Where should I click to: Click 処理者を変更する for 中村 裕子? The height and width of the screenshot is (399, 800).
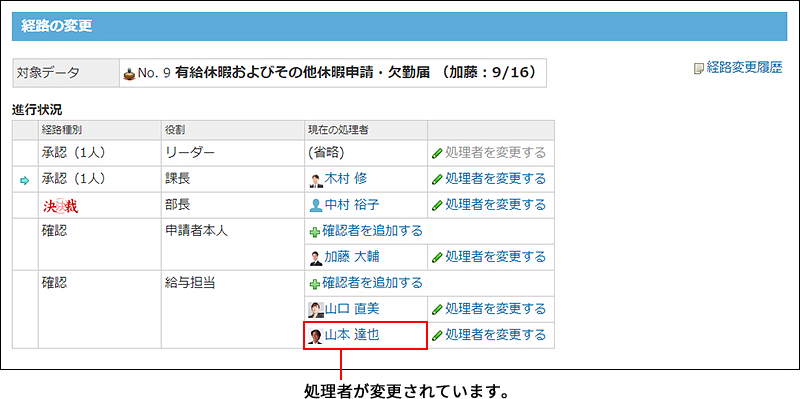(x=495, y=205)
